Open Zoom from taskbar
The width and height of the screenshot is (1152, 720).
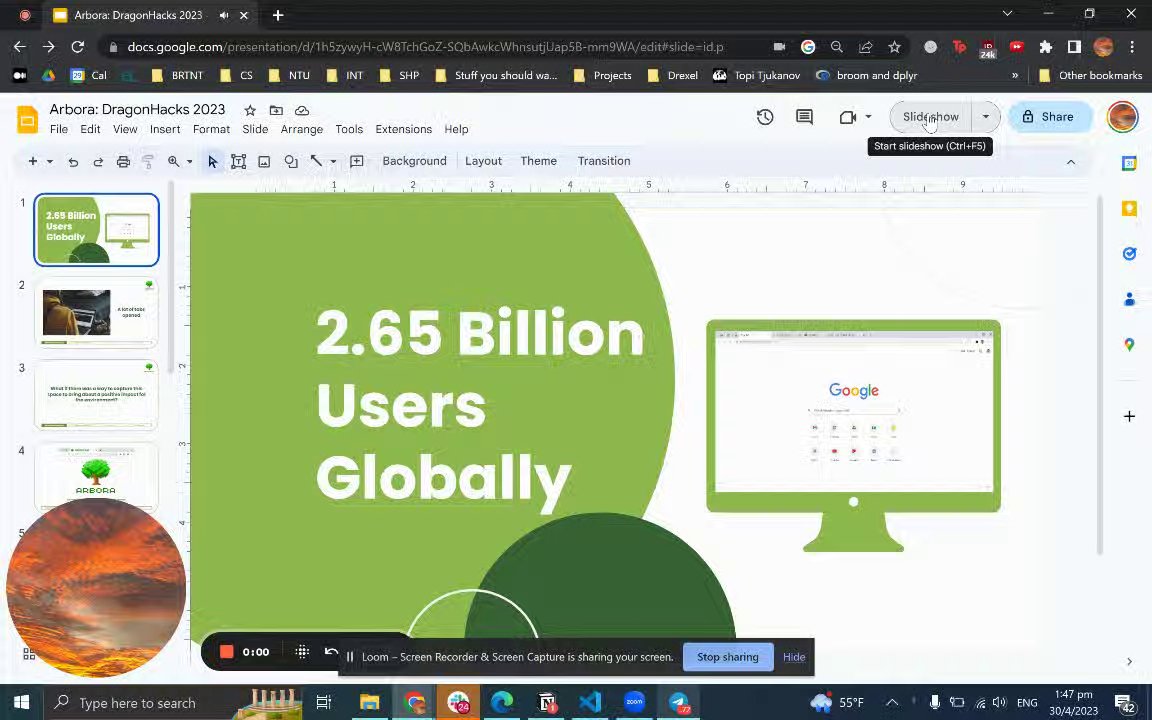pyautogui.click(x=634, y=703)
